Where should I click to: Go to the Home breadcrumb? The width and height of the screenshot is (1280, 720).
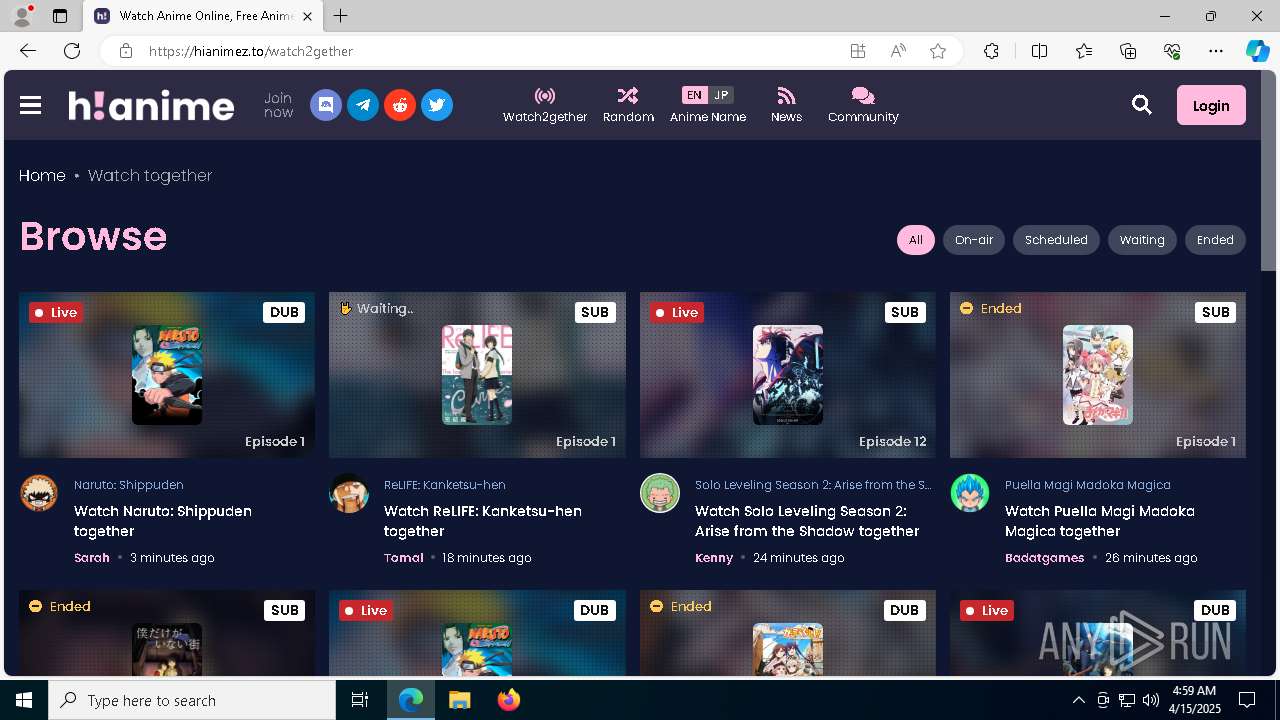(x=42, y=175)
